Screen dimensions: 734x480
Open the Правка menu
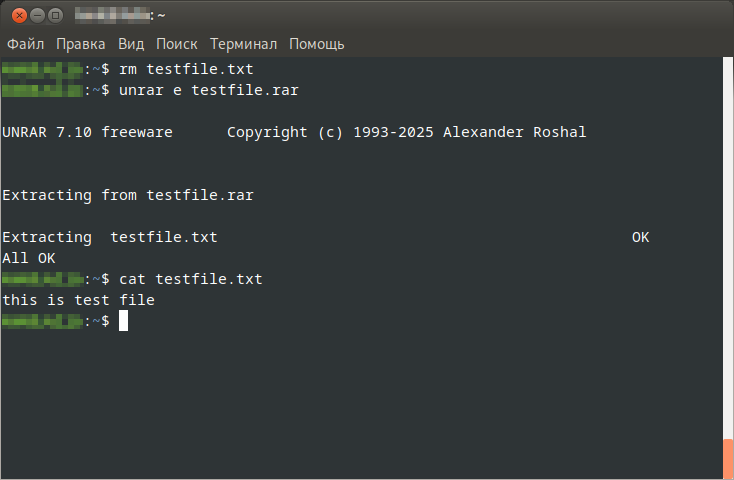click(x=81, y=44)
